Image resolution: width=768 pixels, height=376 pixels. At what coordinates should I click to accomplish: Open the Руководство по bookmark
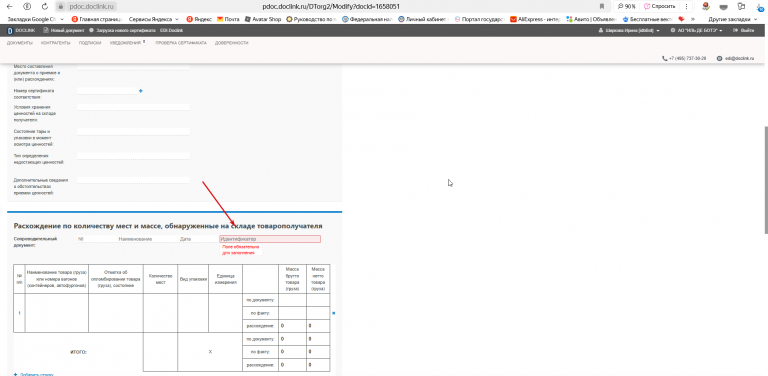point(311,19)
